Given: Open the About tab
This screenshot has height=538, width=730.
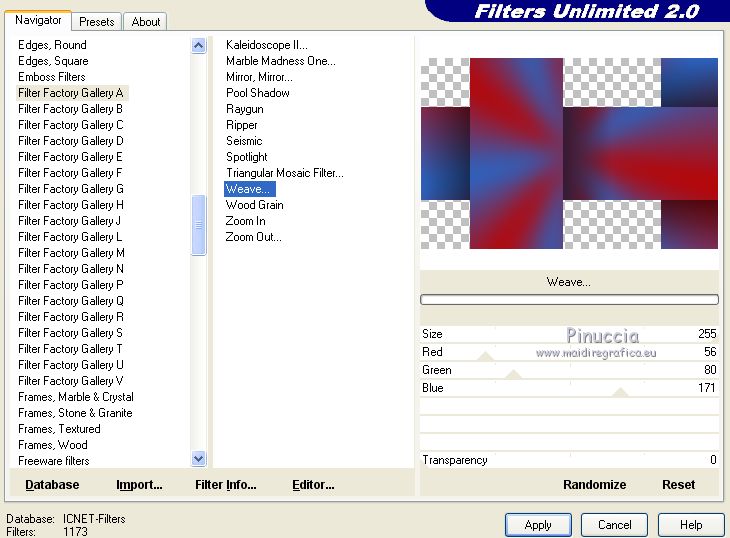Looking at the screenshot, I should pyautogui.click(x=145, y=21).
